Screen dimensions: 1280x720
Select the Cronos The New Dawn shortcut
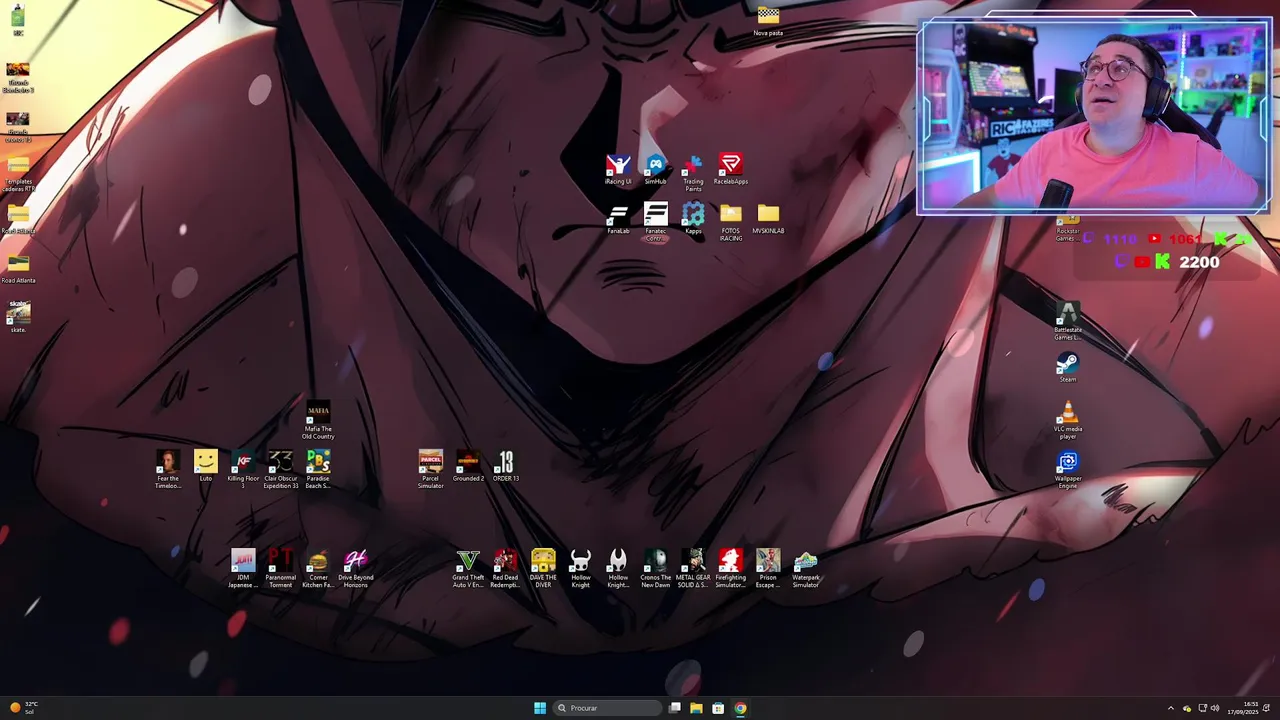(656, 569)
